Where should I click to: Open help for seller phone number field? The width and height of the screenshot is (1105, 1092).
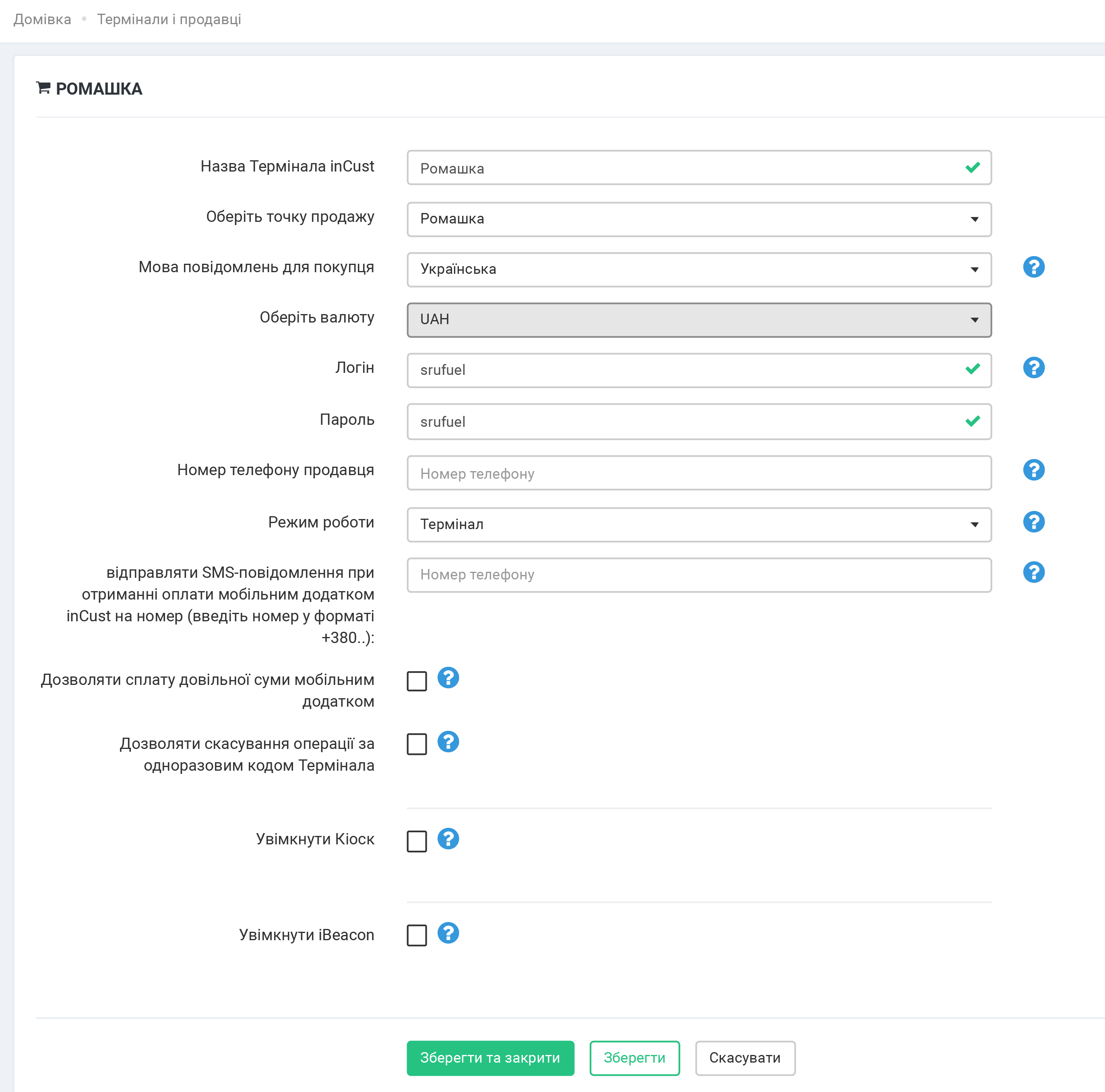(x=1033, y=470)
